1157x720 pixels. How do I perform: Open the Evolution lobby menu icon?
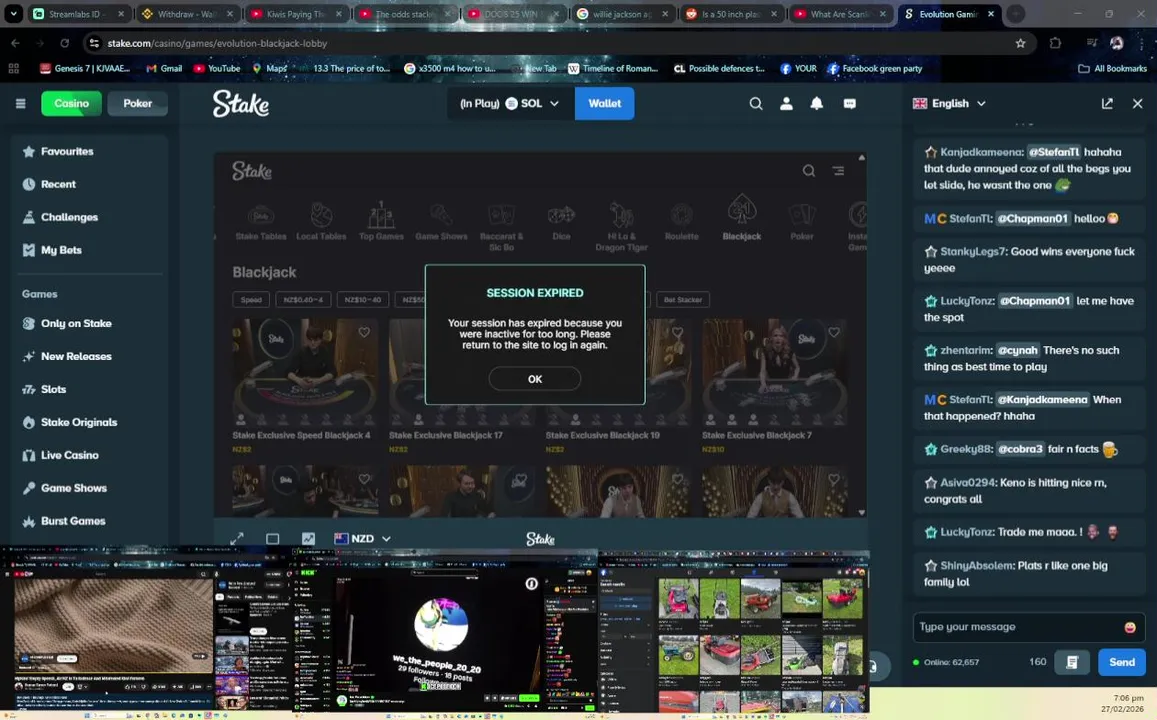[x=838, y=170]
